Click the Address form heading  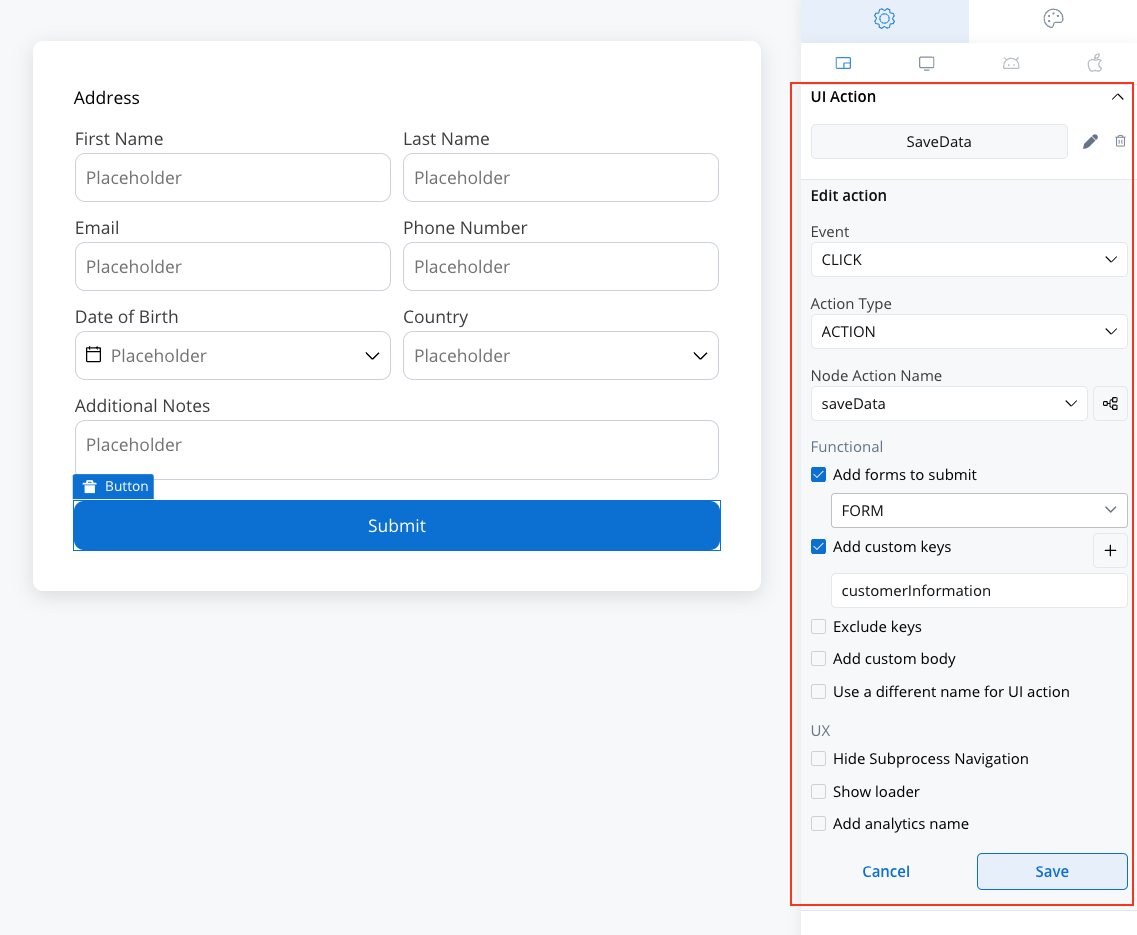pyautogui.click(x=107, y=98)
